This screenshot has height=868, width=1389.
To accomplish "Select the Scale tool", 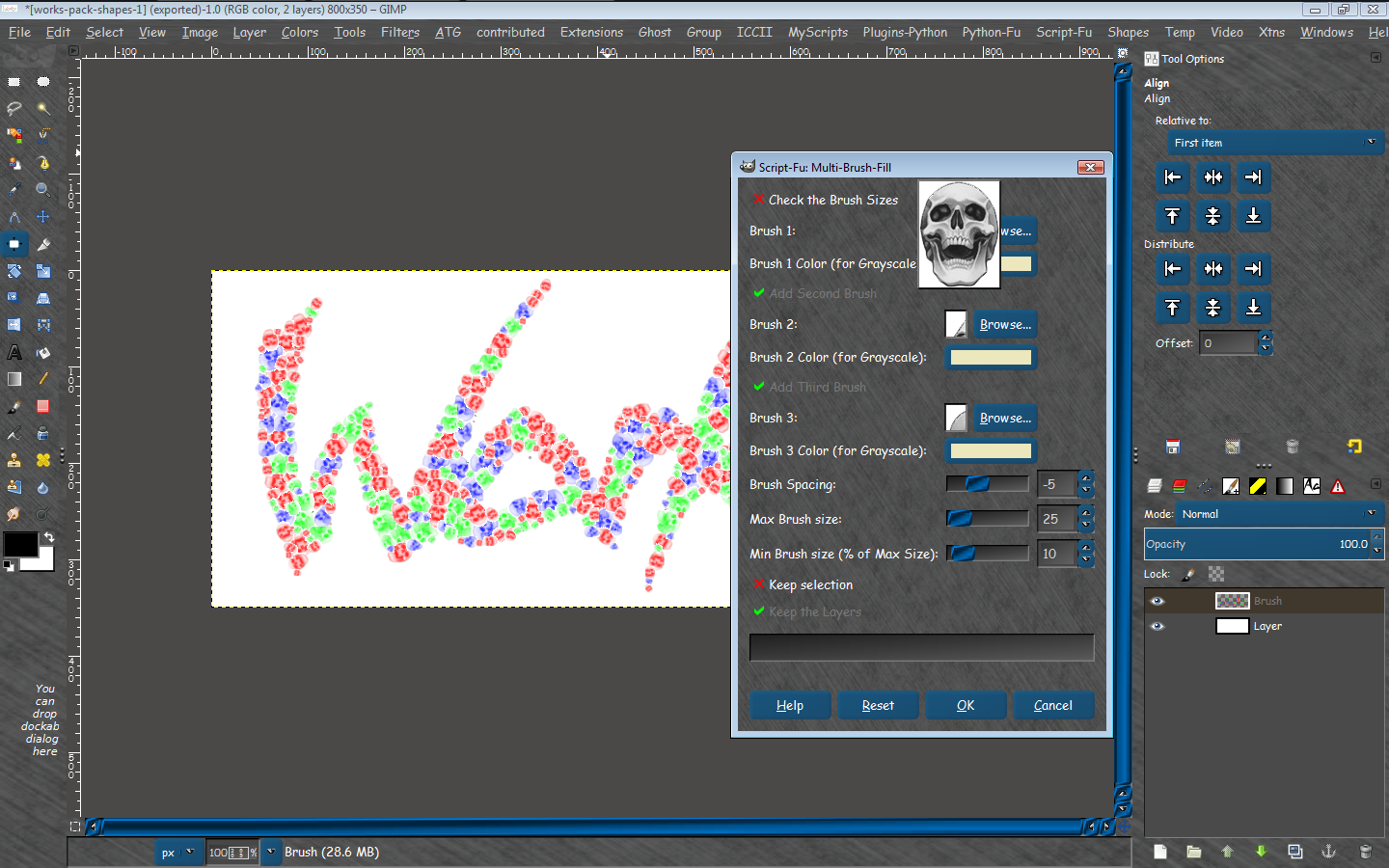I will click(x=43, y=271).
